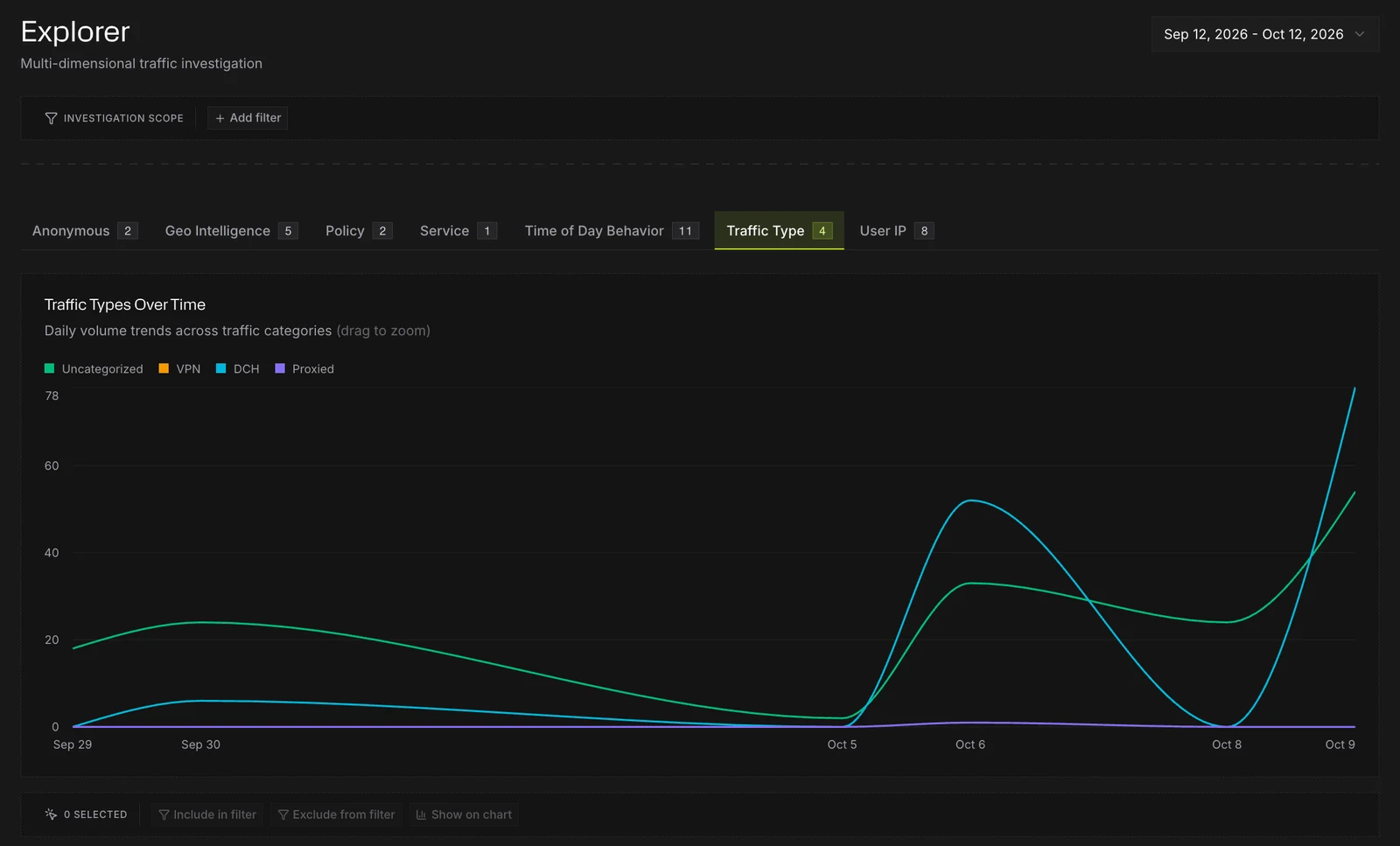The image size is (1400, 846).
Task: Toggle the orange VPN legend swatch
Action: (x=164, y=368)
